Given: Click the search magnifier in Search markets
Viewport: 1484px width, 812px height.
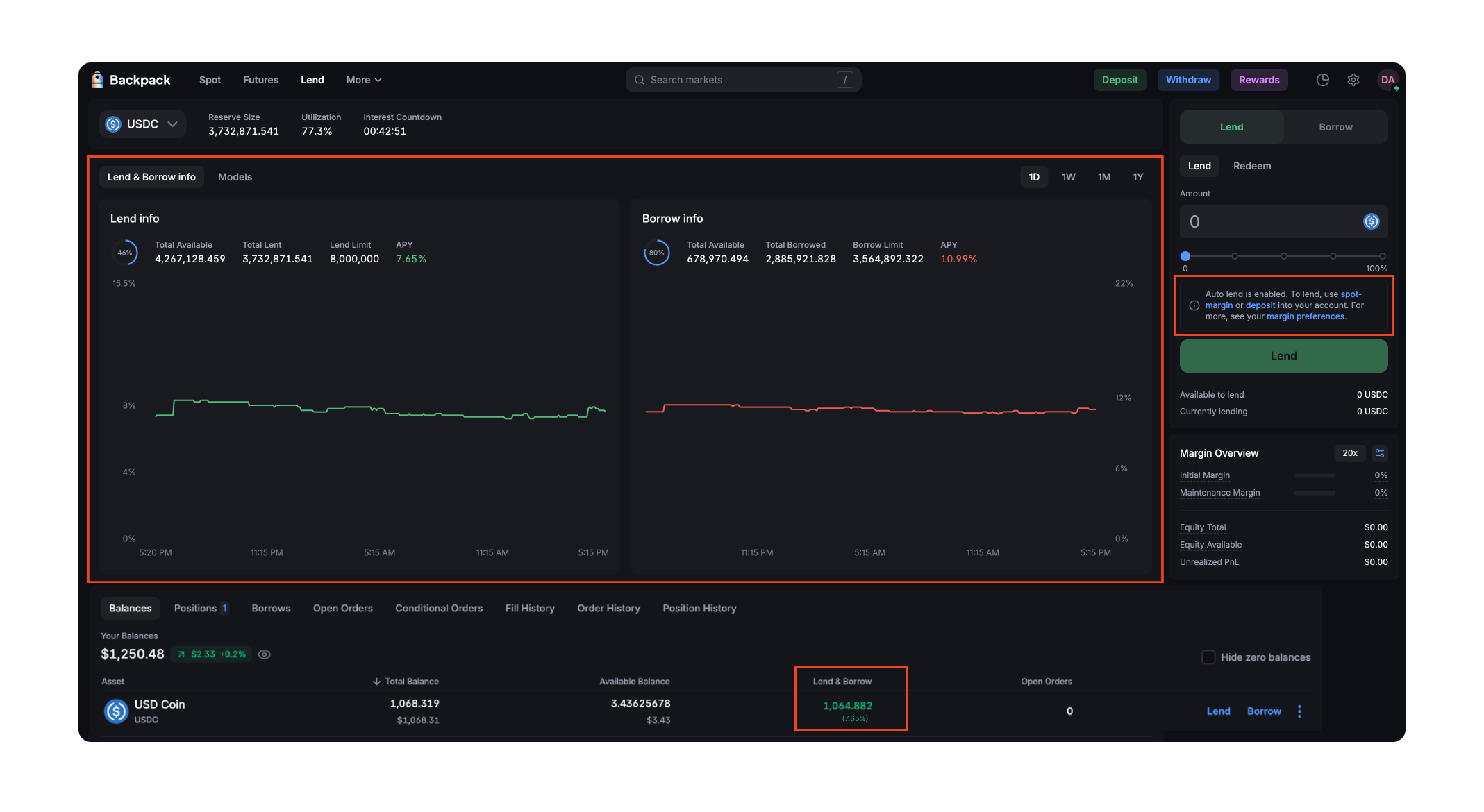Looking at the screenshot, I should click(639, 79).
